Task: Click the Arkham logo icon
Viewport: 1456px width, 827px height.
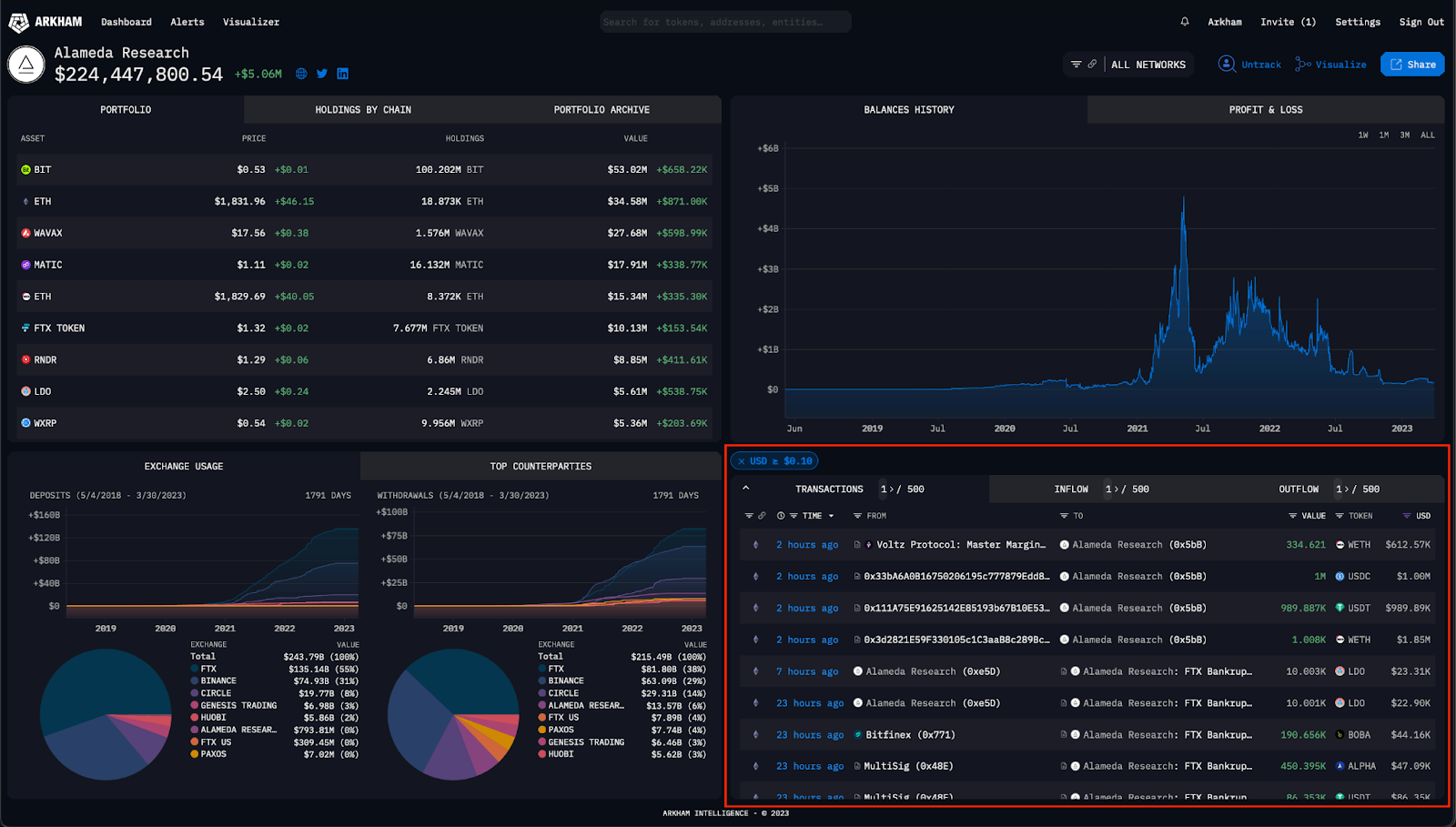Action: [x=18, y=22]
